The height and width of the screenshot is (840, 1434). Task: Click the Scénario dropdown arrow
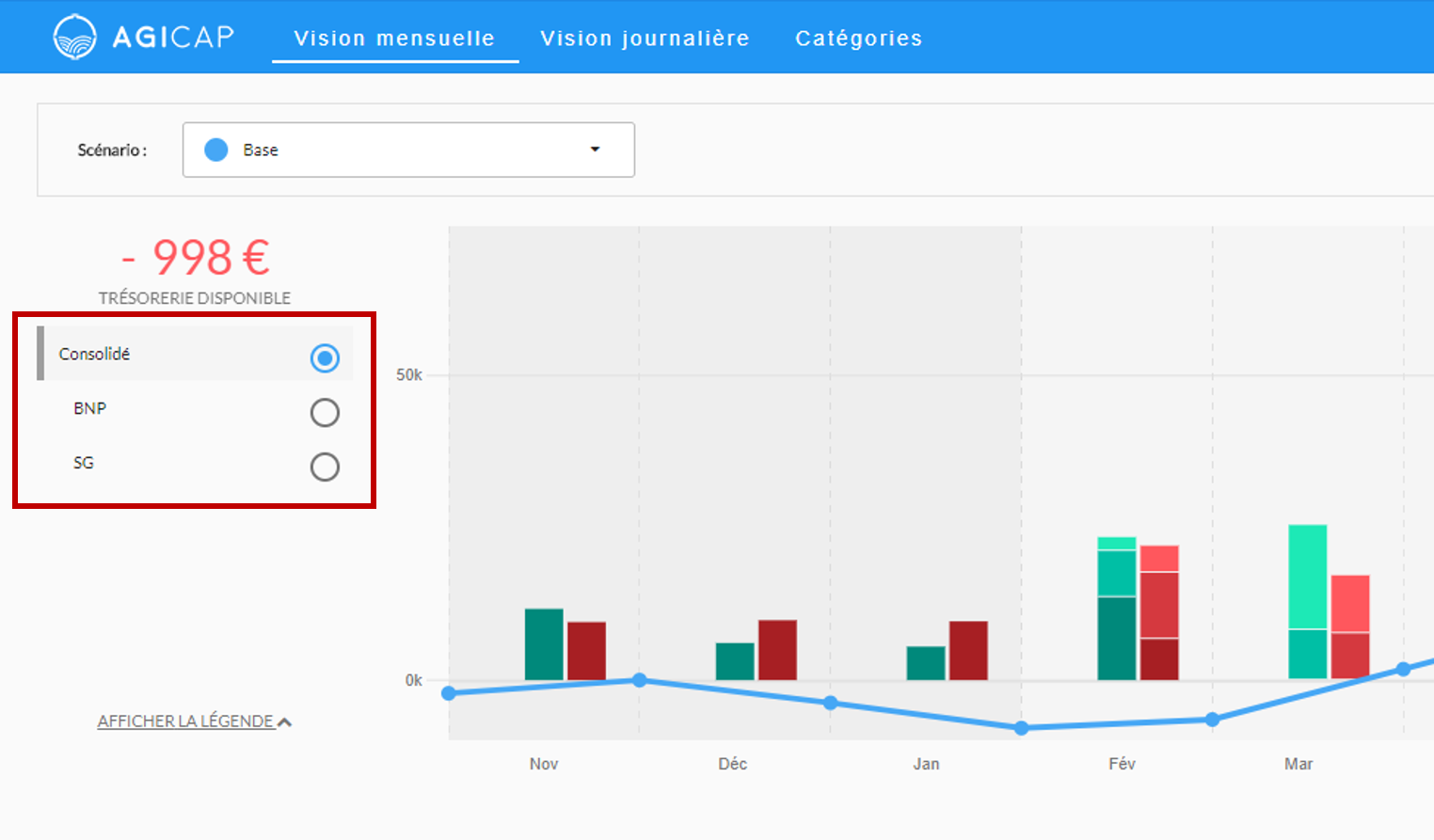[x=595, y=150]
